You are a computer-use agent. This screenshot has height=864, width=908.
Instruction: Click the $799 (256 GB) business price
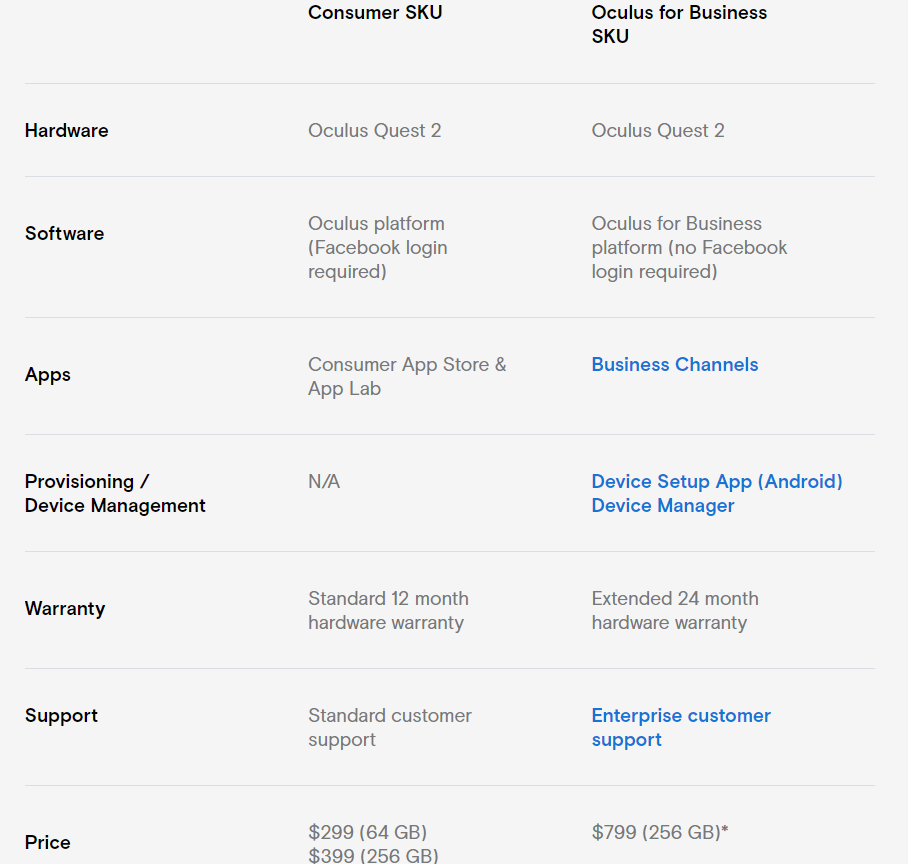pos(659,832)
